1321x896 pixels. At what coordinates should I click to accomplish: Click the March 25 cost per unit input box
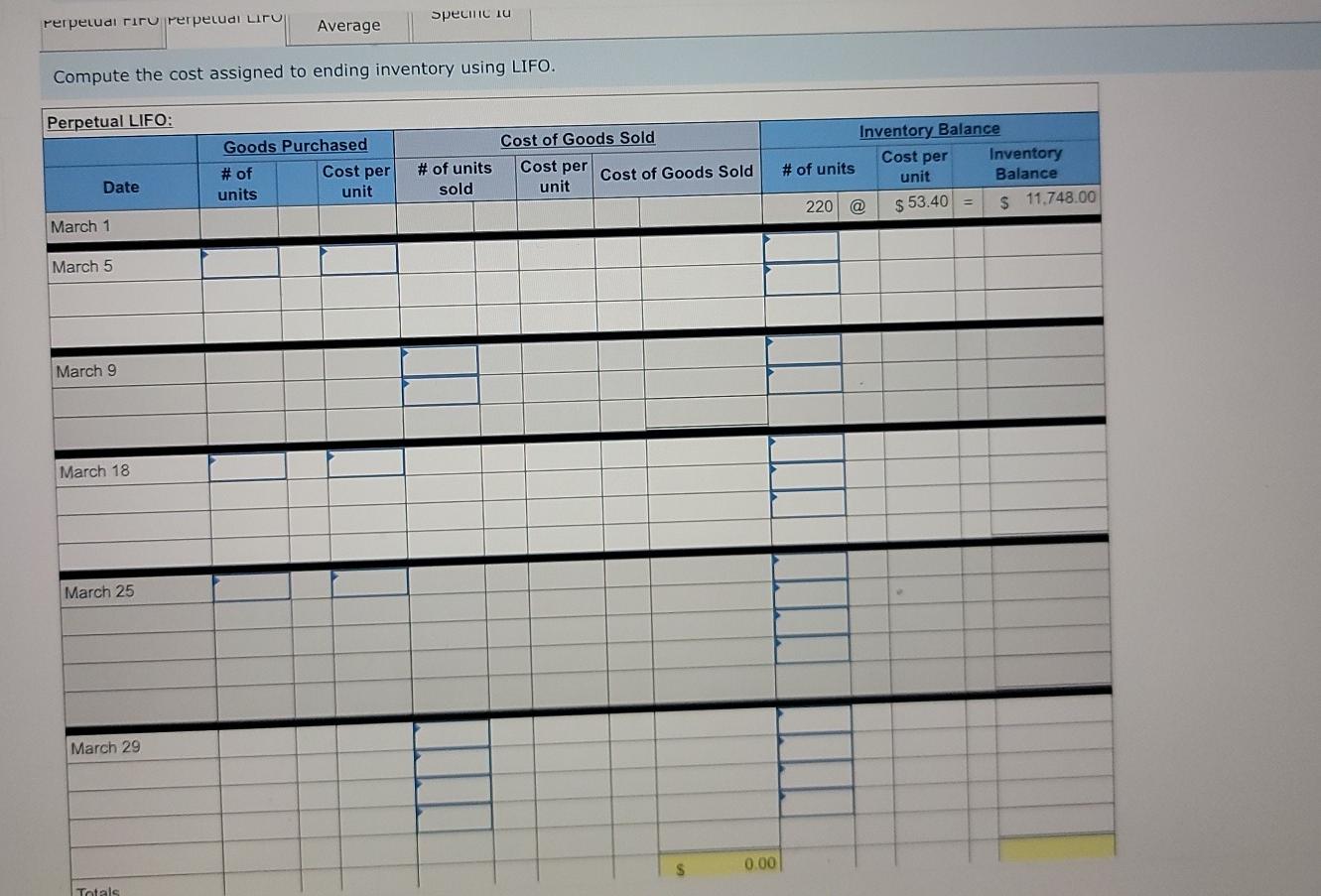coord(371,583)
